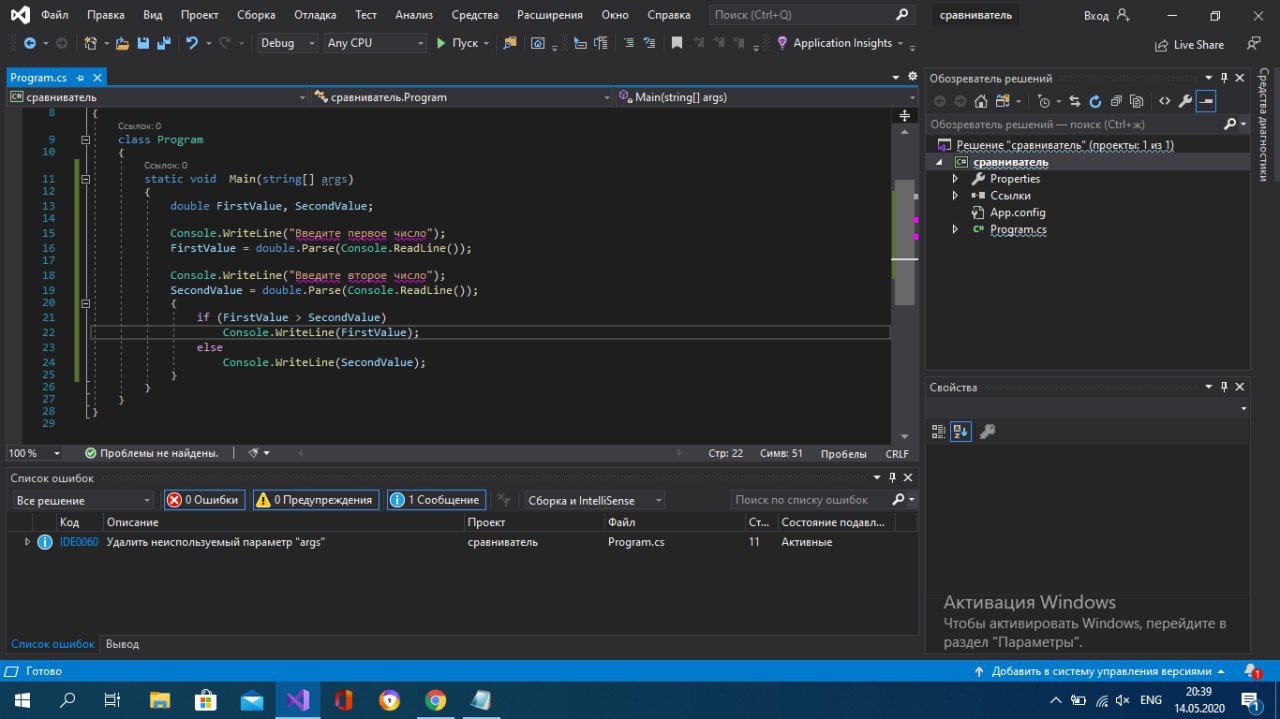Click the IDE0060 error code link
The width and height of the screenshot is (1280, 719).
coord(79,542)
